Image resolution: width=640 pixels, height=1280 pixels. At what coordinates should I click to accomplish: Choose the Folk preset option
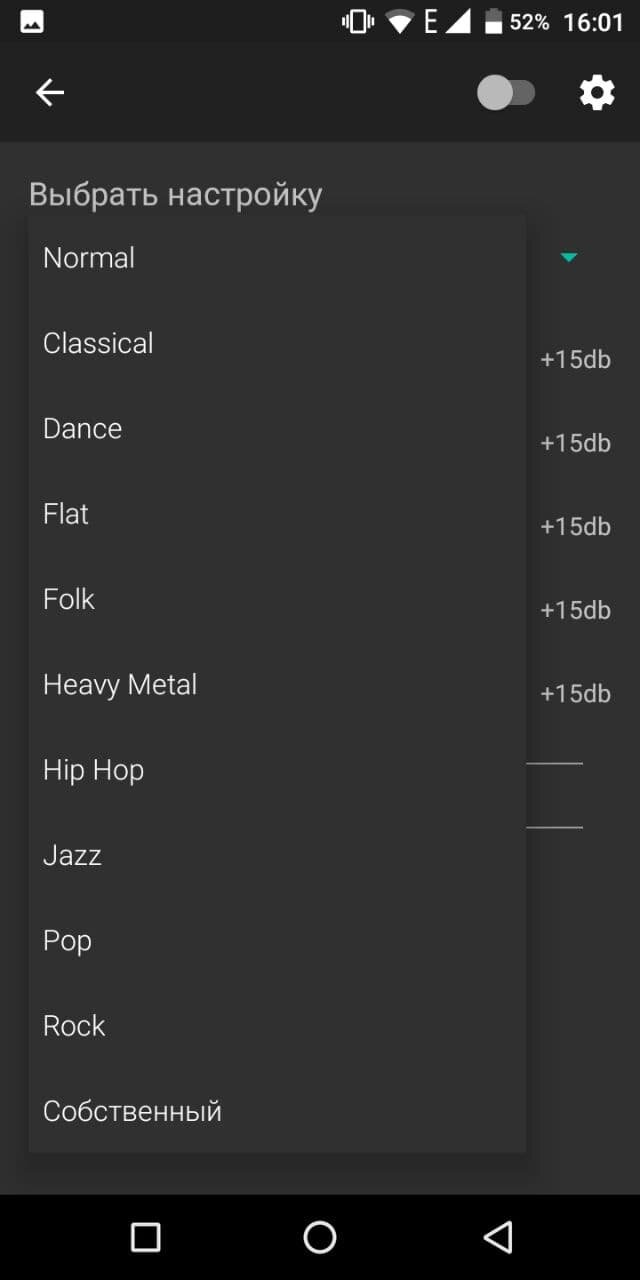pos(277,599)
